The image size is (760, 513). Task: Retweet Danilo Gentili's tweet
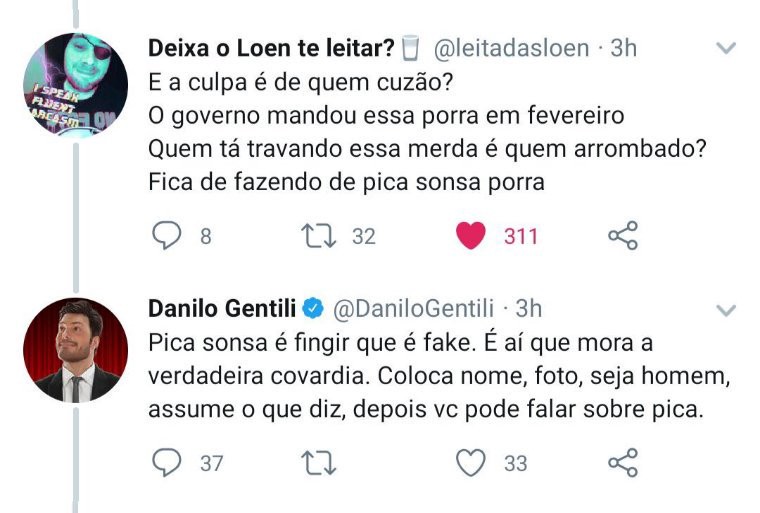click(x=319, y=463)
